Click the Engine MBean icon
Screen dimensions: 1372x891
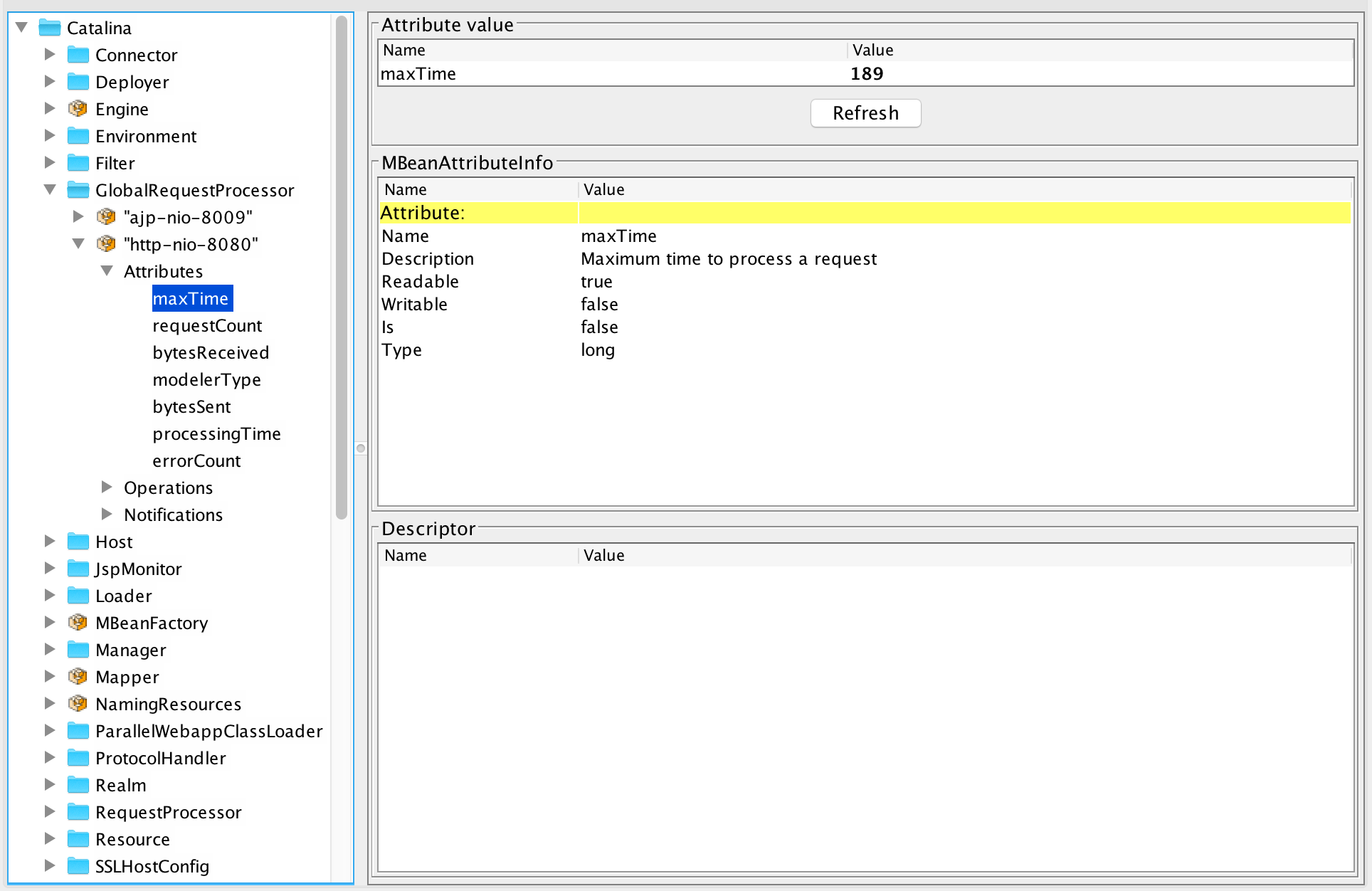[x=78, y=109]
